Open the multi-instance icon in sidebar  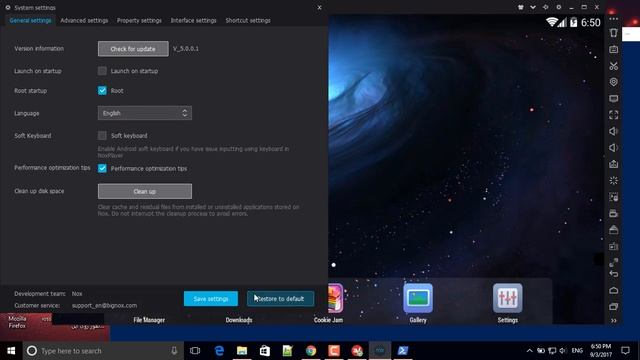tap(613, 197)
